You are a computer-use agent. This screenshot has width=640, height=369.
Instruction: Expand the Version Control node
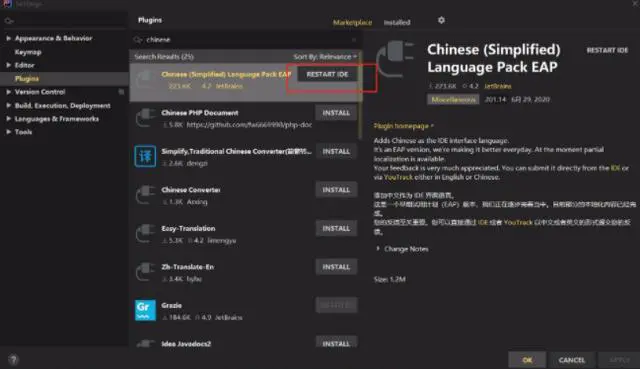pos(8,92)
